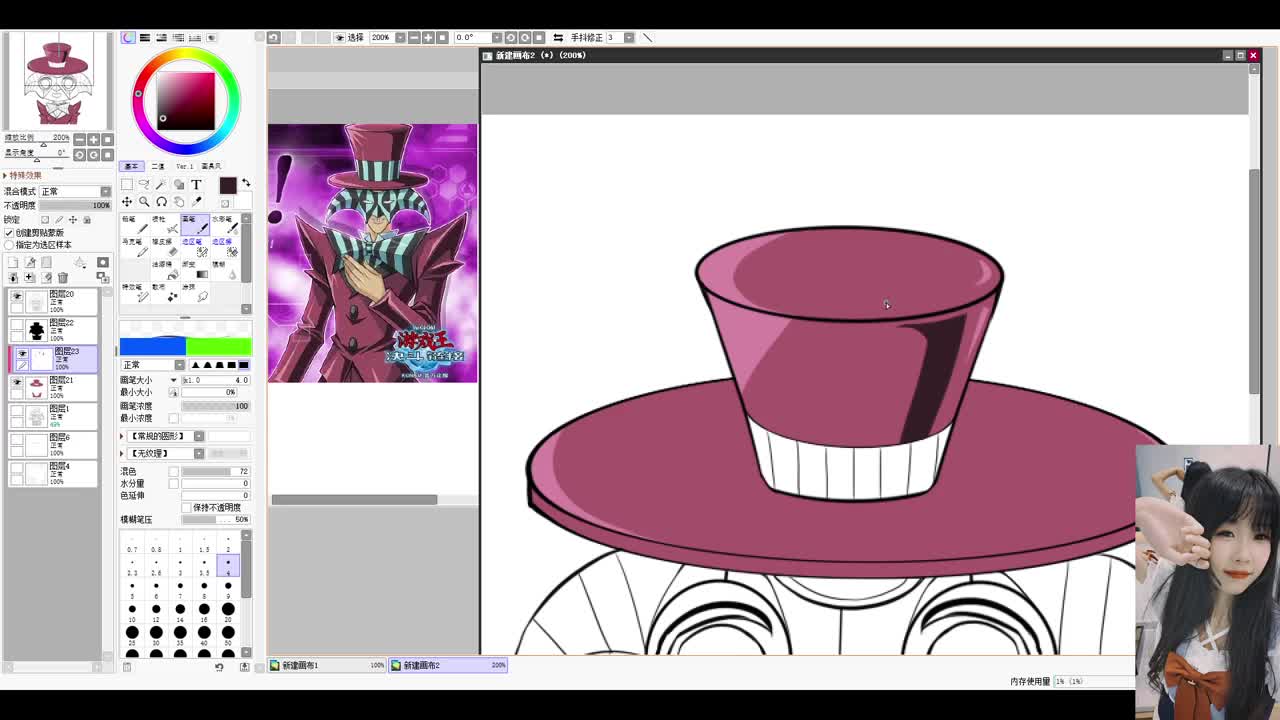
Task: Switch to the 基本 tool tab
Action: pos(132,166)
